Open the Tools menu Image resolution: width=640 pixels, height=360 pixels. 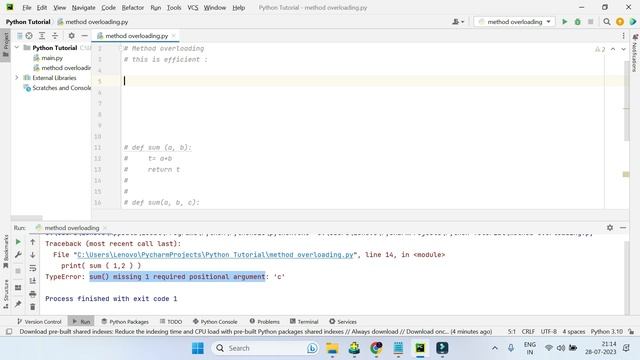[x=174, y=8]
